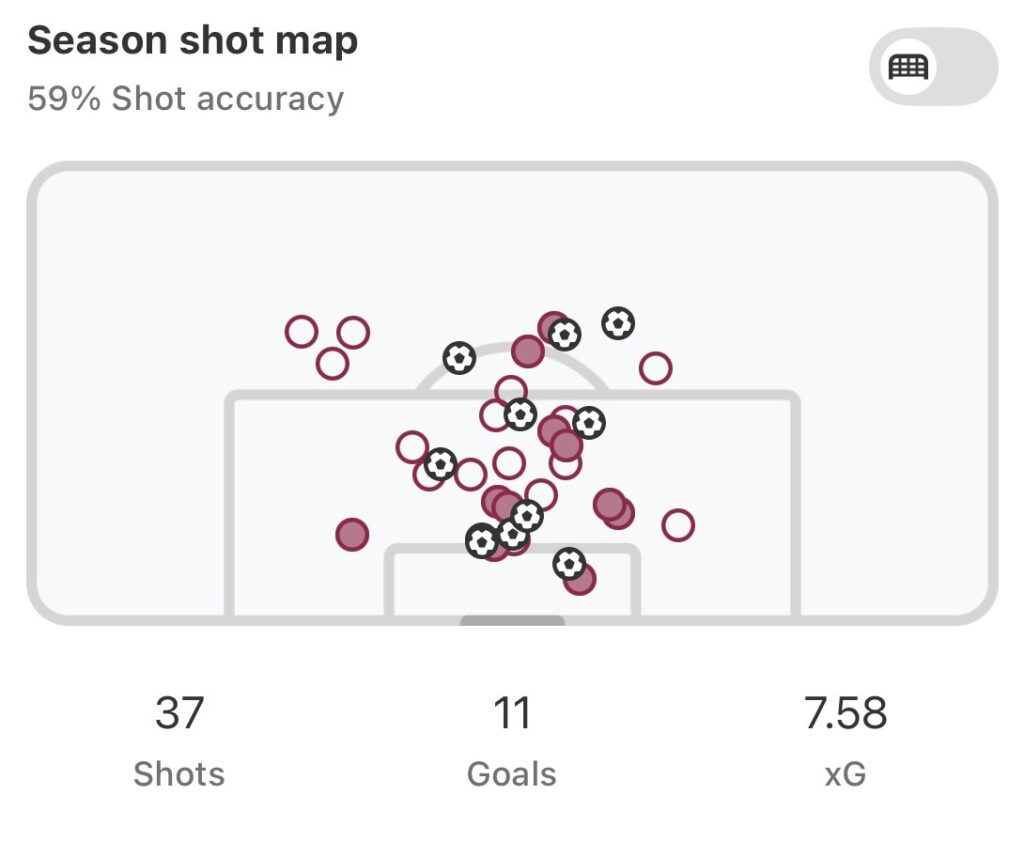Image resolution: width=1024 pixels, height=842 pixels.
Task: Tap the 59% Shot accuracy text
Action: (x=186, y=99)
